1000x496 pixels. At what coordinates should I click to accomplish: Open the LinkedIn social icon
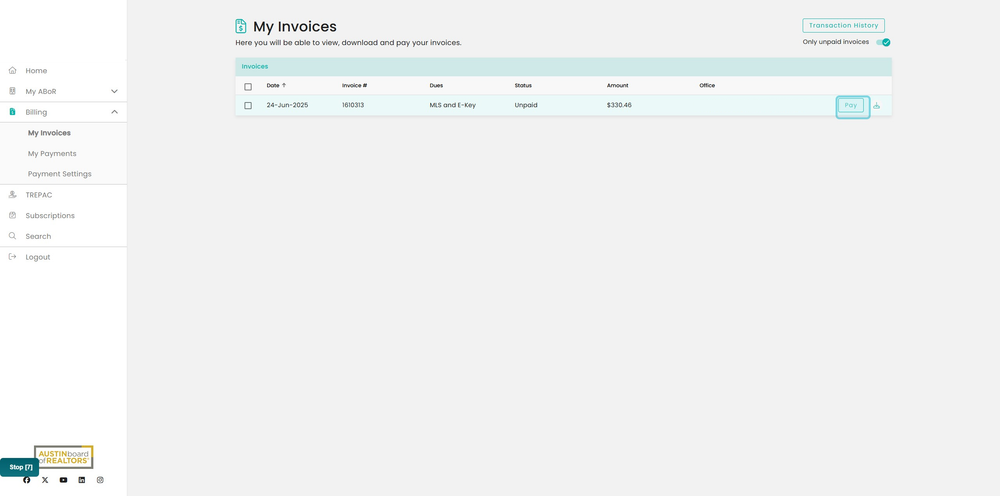[82, 480]
